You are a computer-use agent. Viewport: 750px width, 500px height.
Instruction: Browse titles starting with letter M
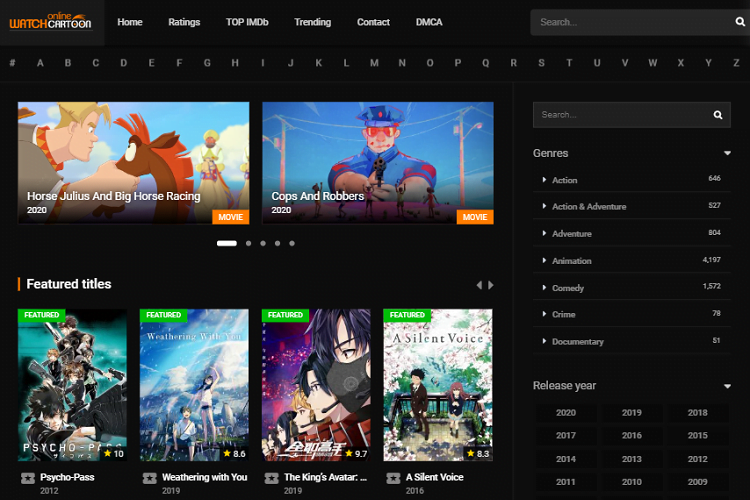[374, 63]
